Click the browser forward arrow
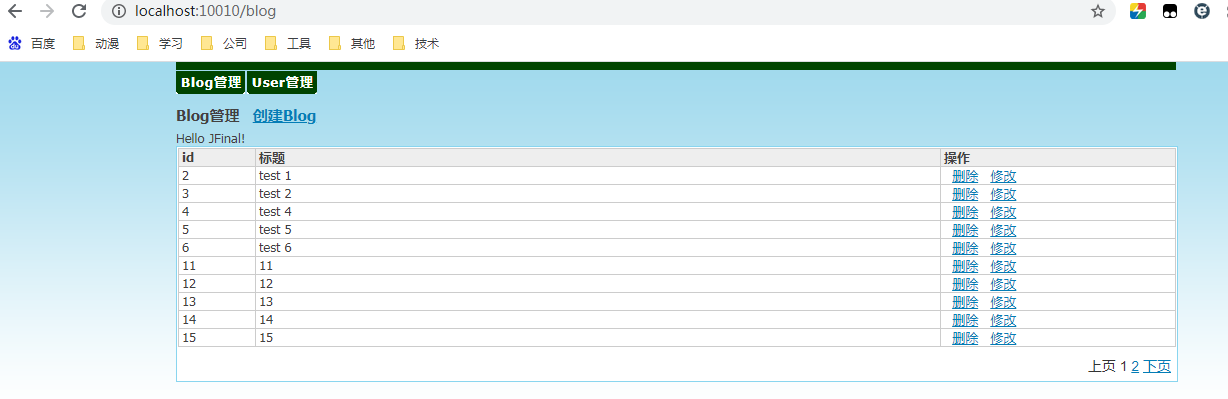Viewport: 1228px width, 399px height. [x=47, y=11]
